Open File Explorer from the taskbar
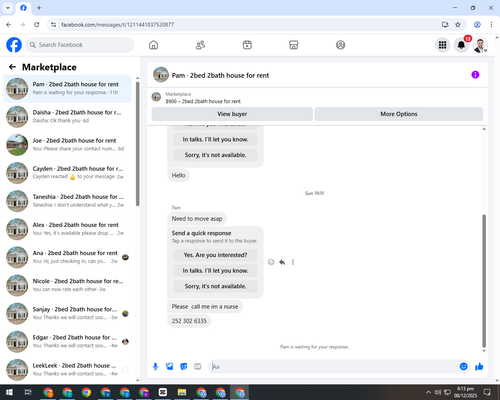This screenshot has height=400, width=500. (x=182, y=392)
